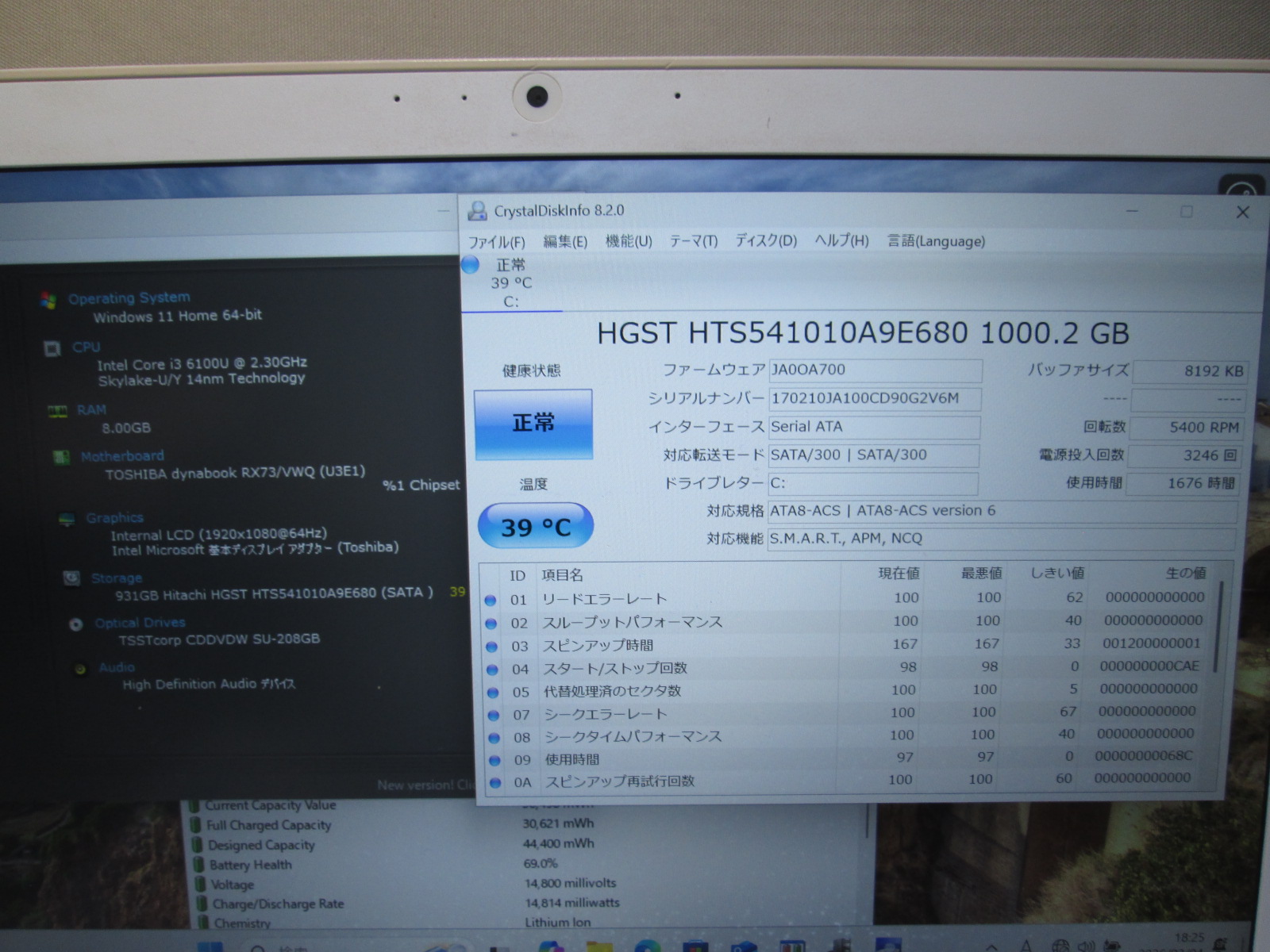Click the S.M.A.R.T. attribute list scrollbar
1270x952 pixels.
[1220, 627]
